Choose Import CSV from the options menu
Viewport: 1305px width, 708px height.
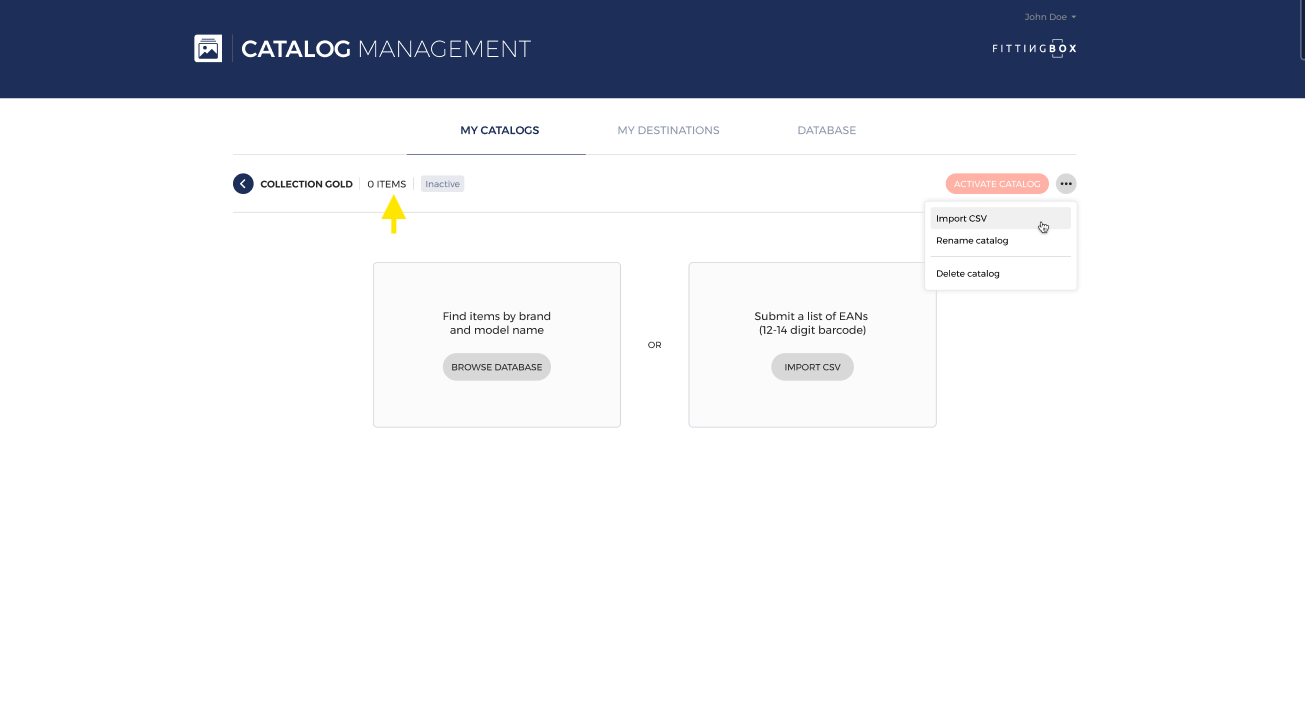tap(962, 218)
